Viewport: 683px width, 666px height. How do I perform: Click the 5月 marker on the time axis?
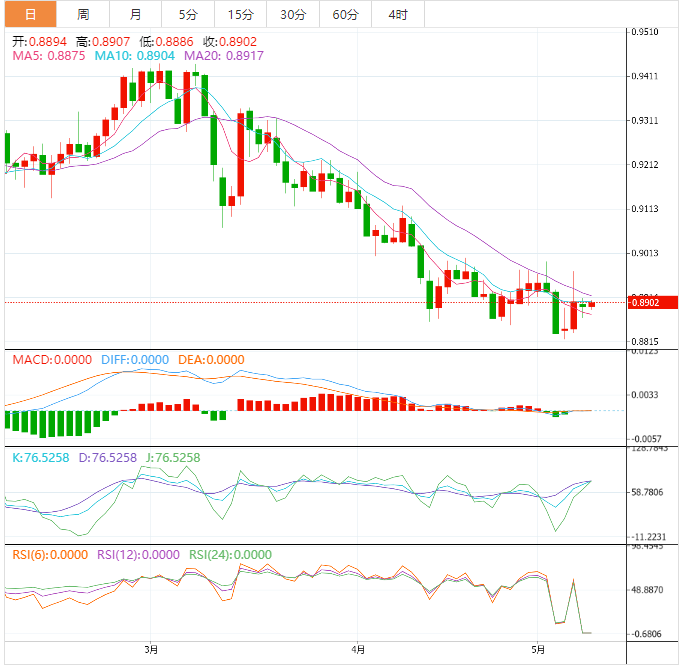pos(539,650)
